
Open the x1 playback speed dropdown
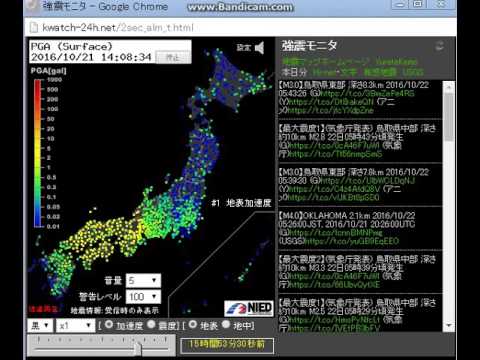pos(75,325)
